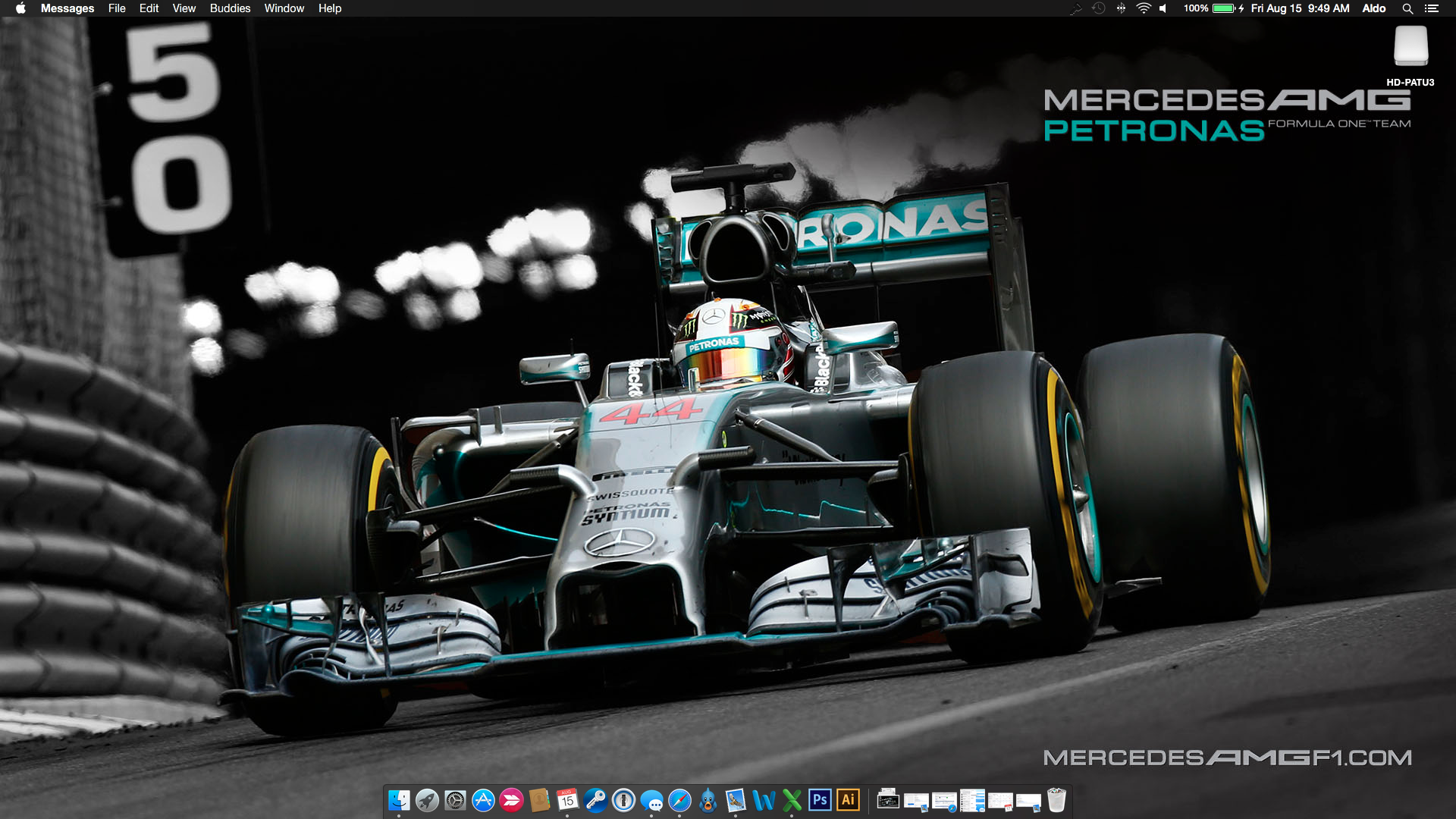Open Contacts address book in Dock

(539, 800)
